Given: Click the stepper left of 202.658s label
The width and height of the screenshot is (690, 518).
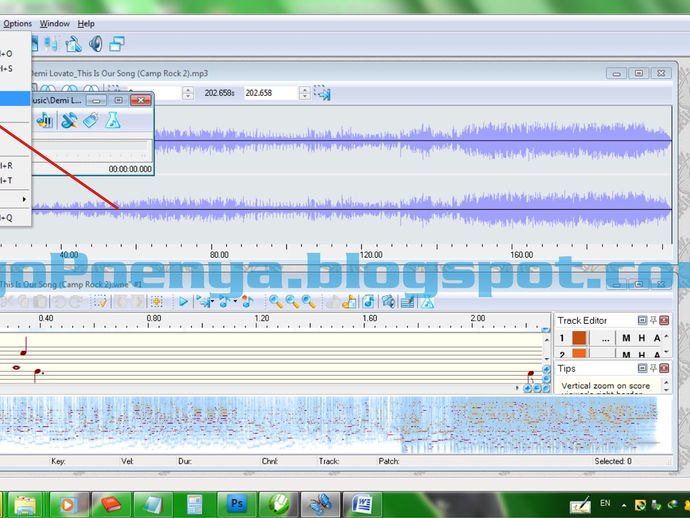Looking at the screenshot, I should tap(188, 93).
